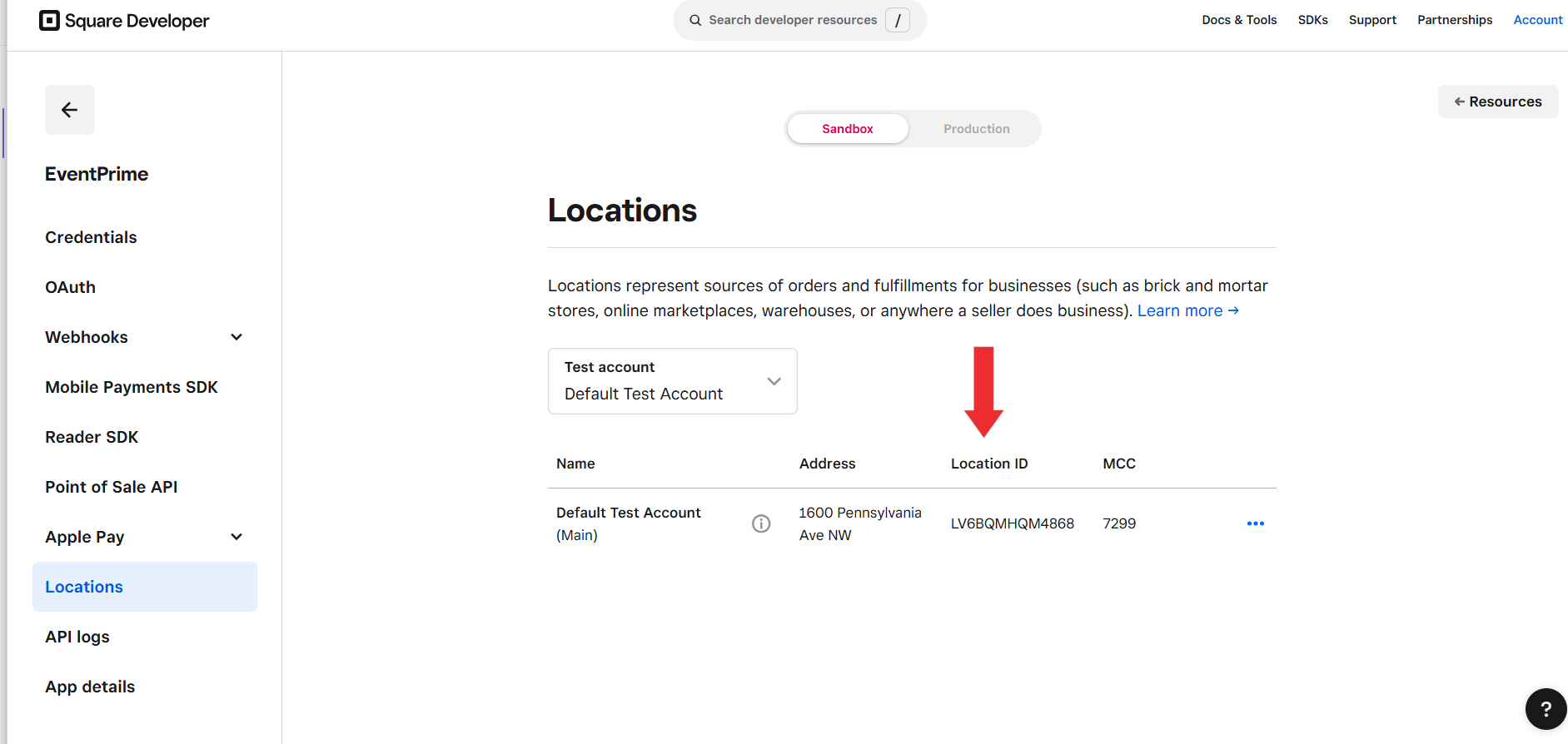Select API logs in the sidebar
The width and height of the screenshot is (1568, 744).
[x=77, y=637]
